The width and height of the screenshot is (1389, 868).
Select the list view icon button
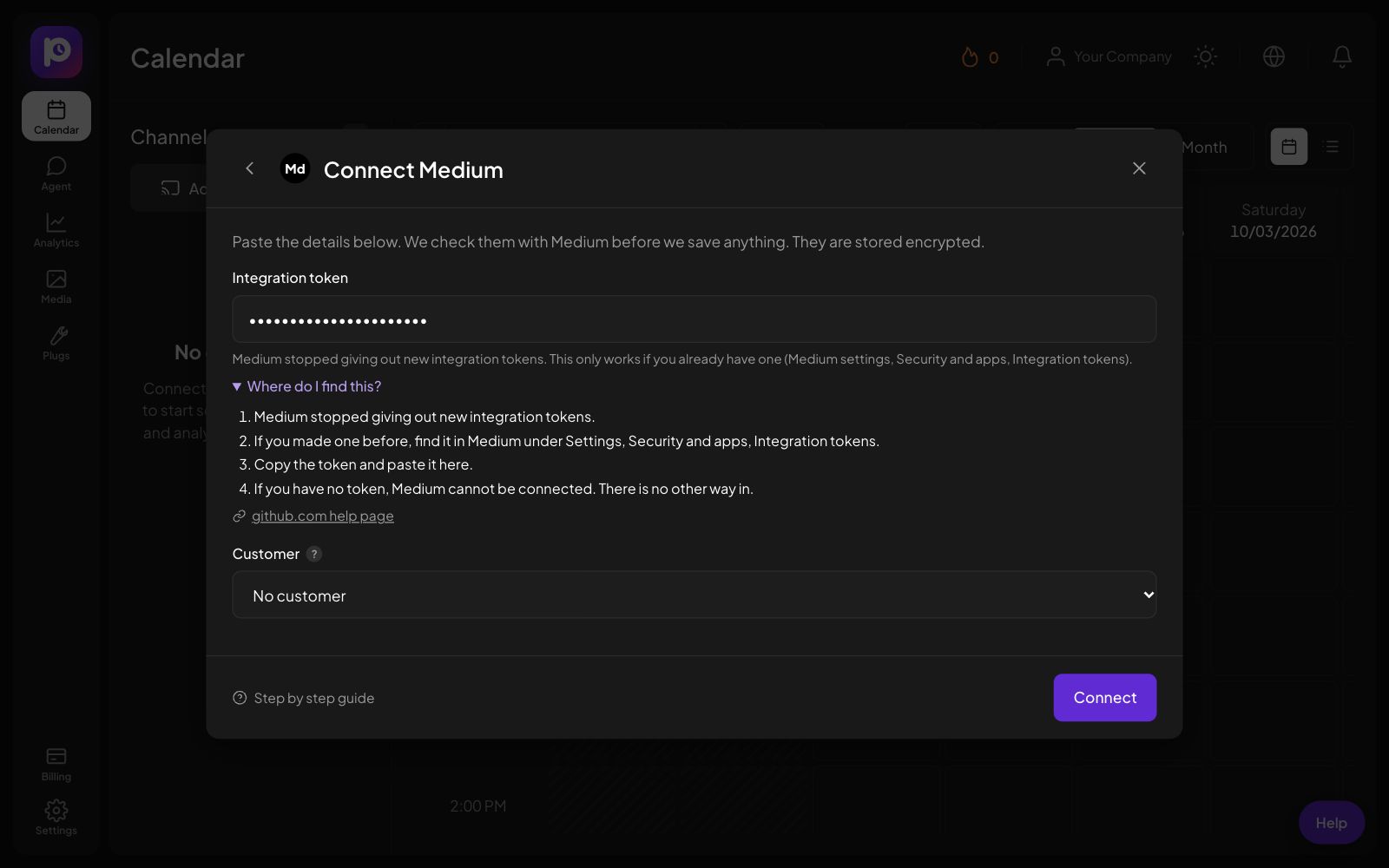(x=1331, y=147)
